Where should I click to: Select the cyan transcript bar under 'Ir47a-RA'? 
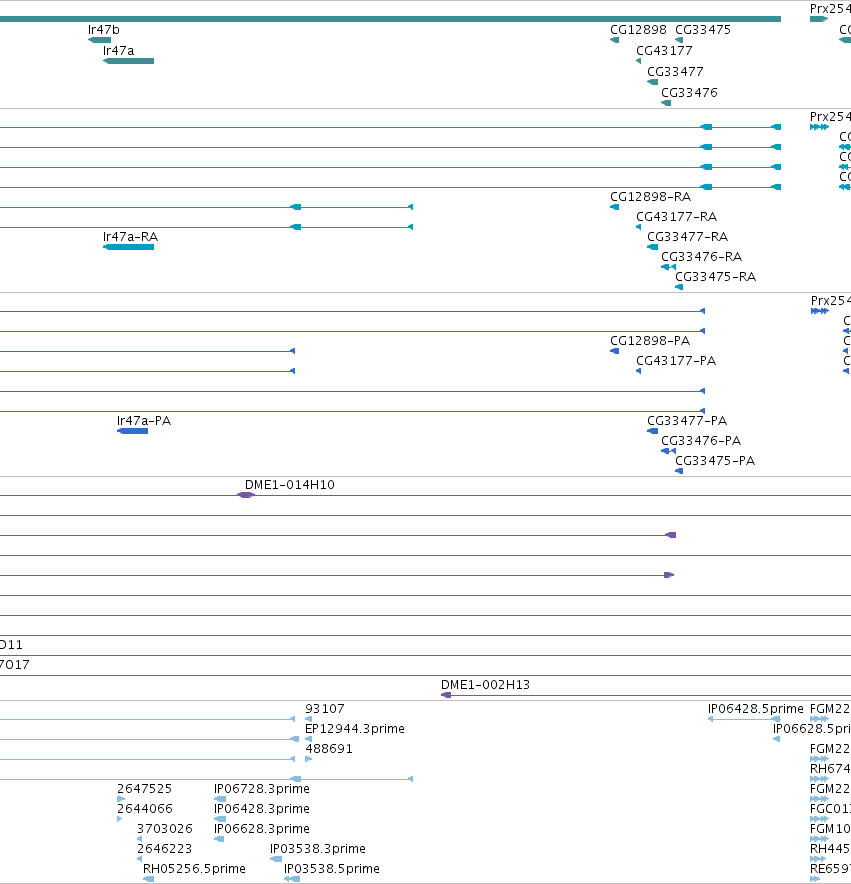tap(129, 247)
